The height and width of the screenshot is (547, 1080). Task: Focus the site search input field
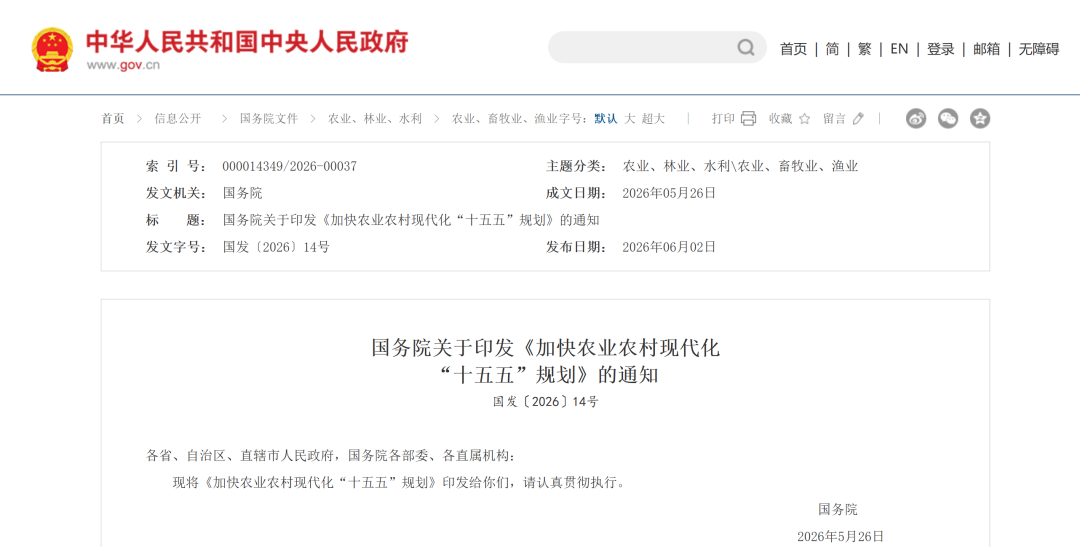click(657, 48)
